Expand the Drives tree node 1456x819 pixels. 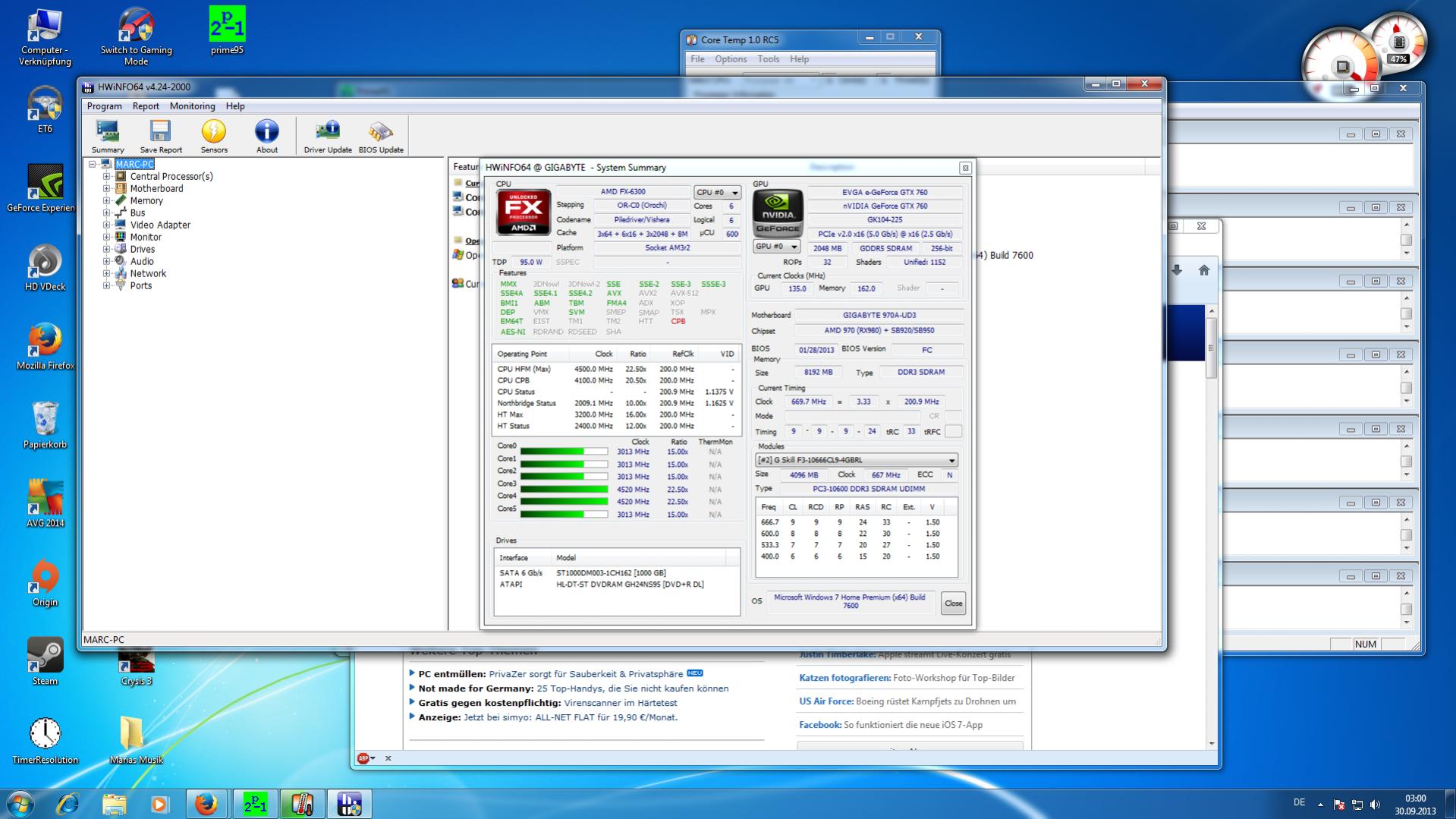(107, 249)
